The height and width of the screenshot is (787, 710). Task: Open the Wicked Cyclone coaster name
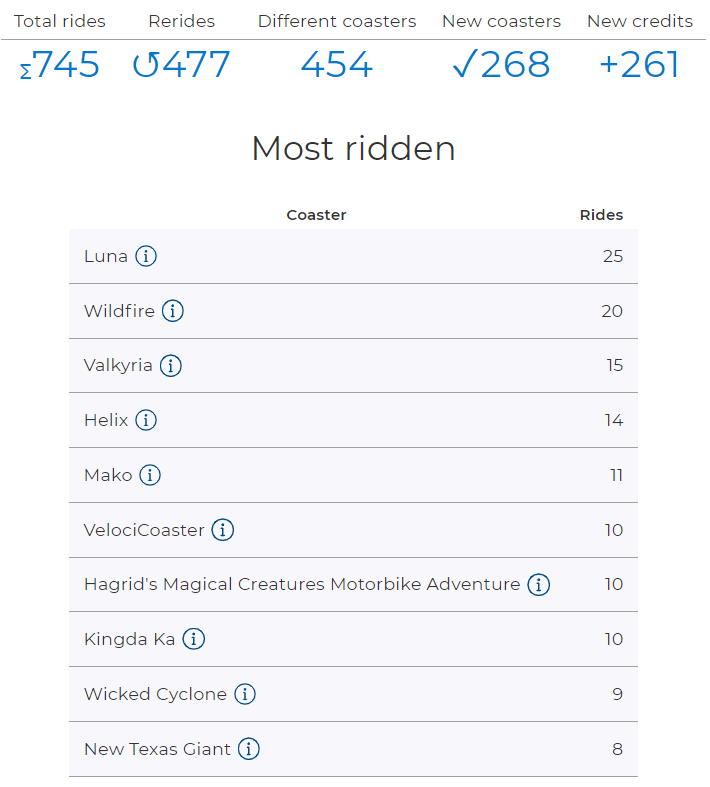coord(155,694)
